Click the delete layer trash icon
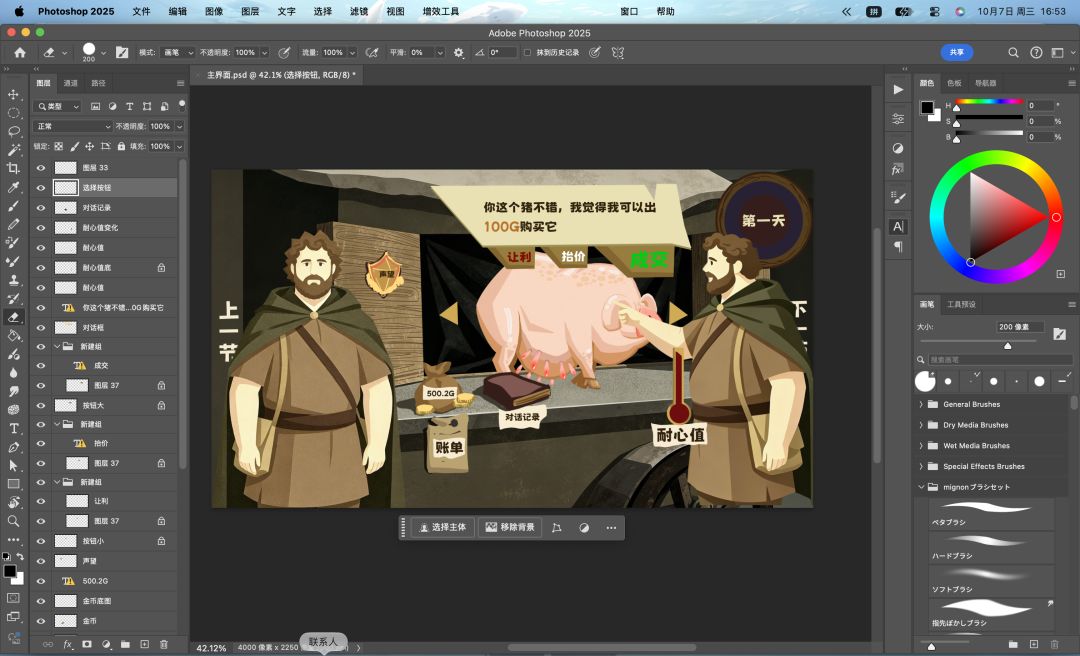The image size is (1080, 656). 164,644
